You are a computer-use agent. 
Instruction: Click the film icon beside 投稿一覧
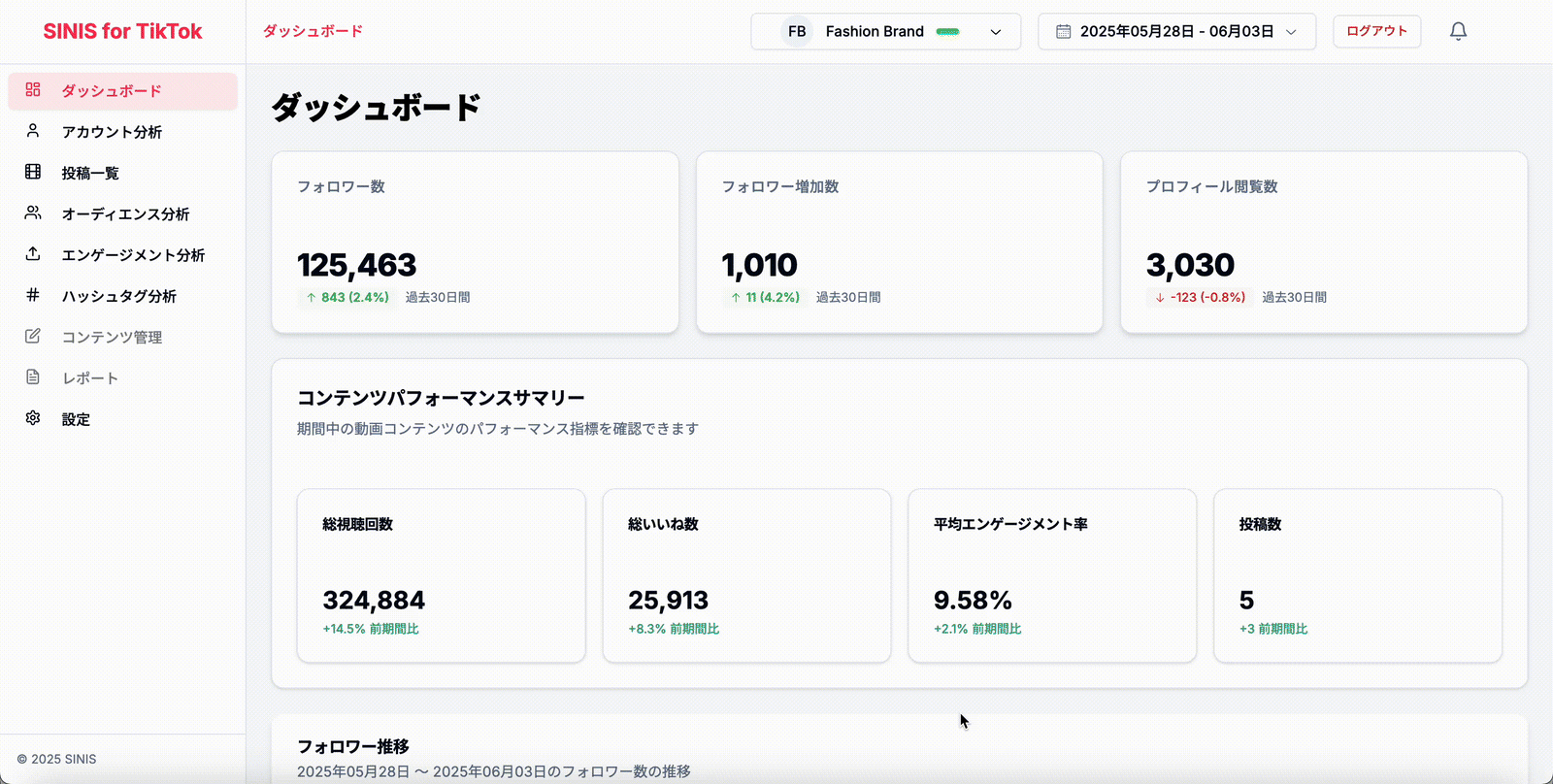[33, 172]
